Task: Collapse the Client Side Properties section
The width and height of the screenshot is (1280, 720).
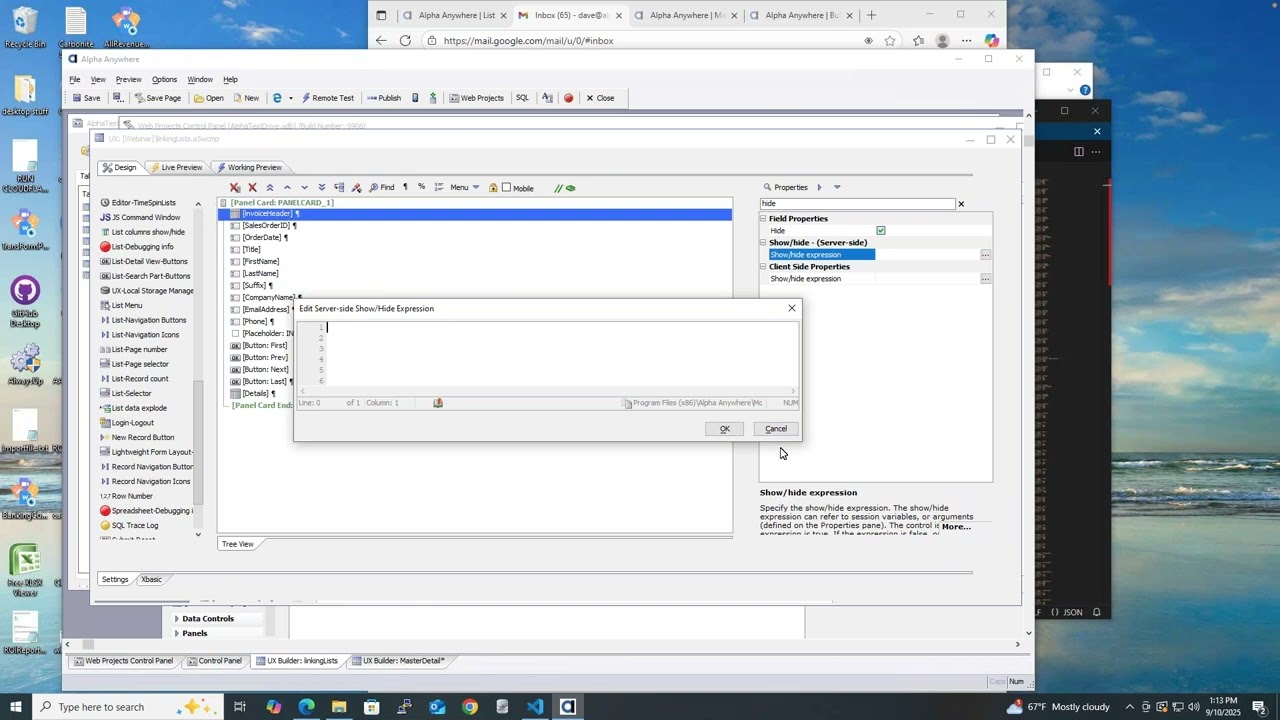Action: point(763,267)
